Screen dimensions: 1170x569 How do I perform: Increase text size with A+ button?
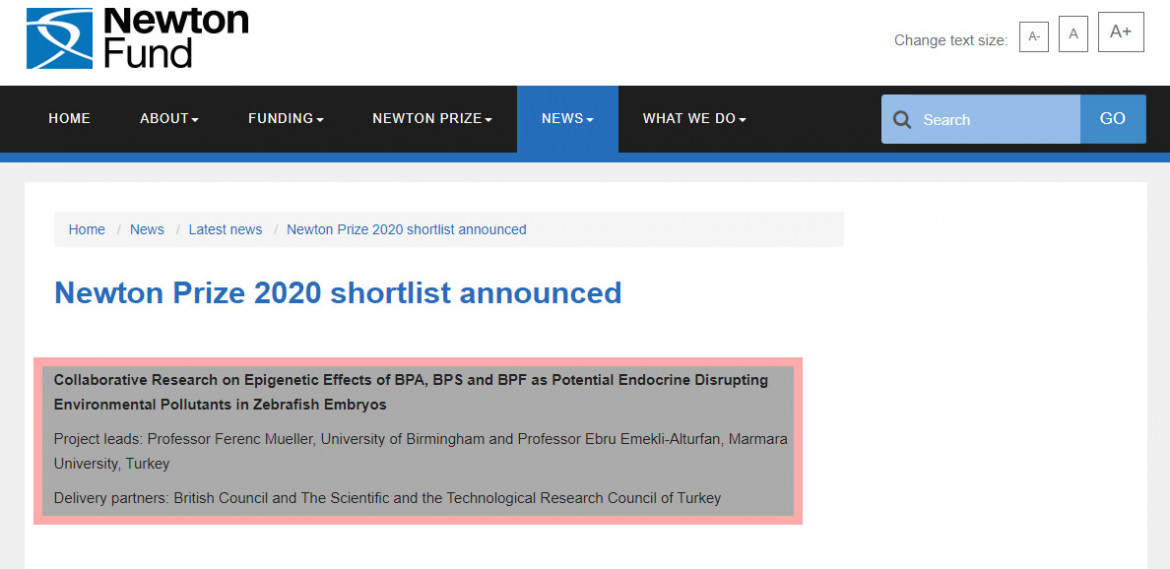click(1121, 32)
